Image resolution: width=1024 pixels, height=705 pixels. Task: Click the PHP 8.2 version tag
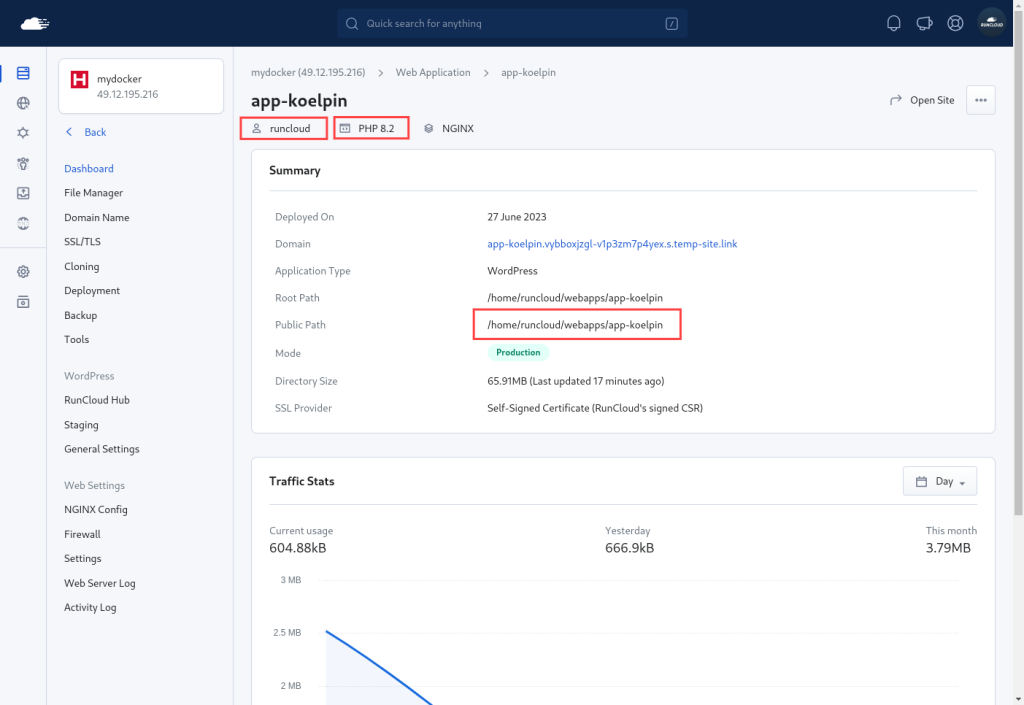point(372,129)
